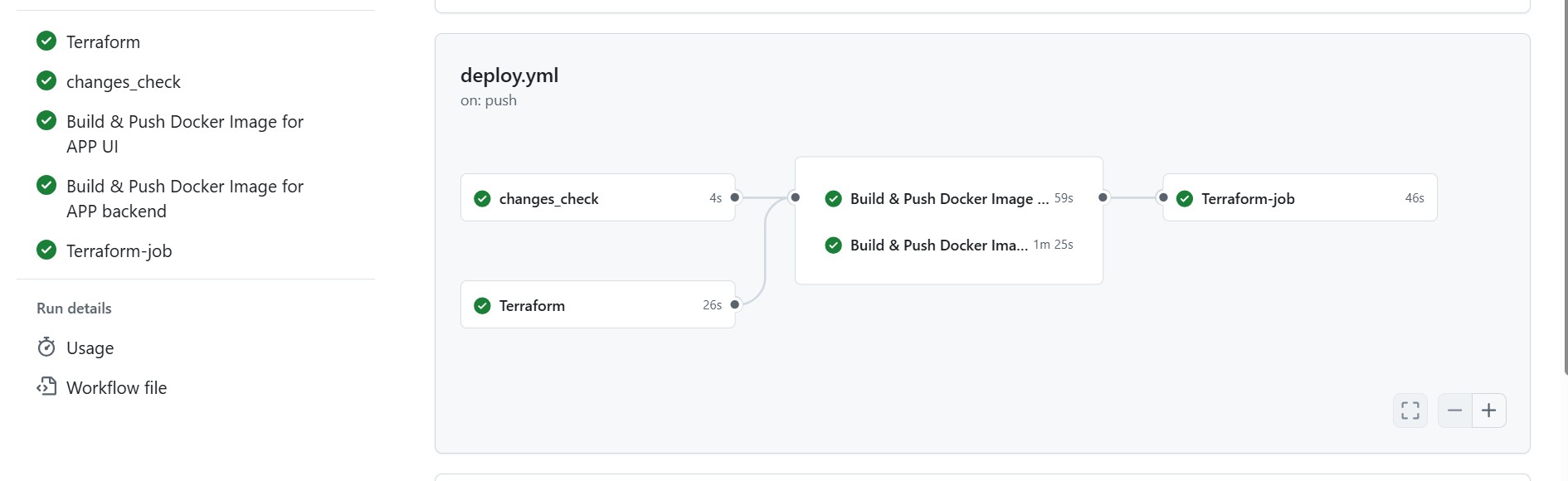Image resolution: width=1568 pixels, height=481 pixels.
Task: Select Build & Push Docker Image for APP UI
Action: (x=184, y=134)
